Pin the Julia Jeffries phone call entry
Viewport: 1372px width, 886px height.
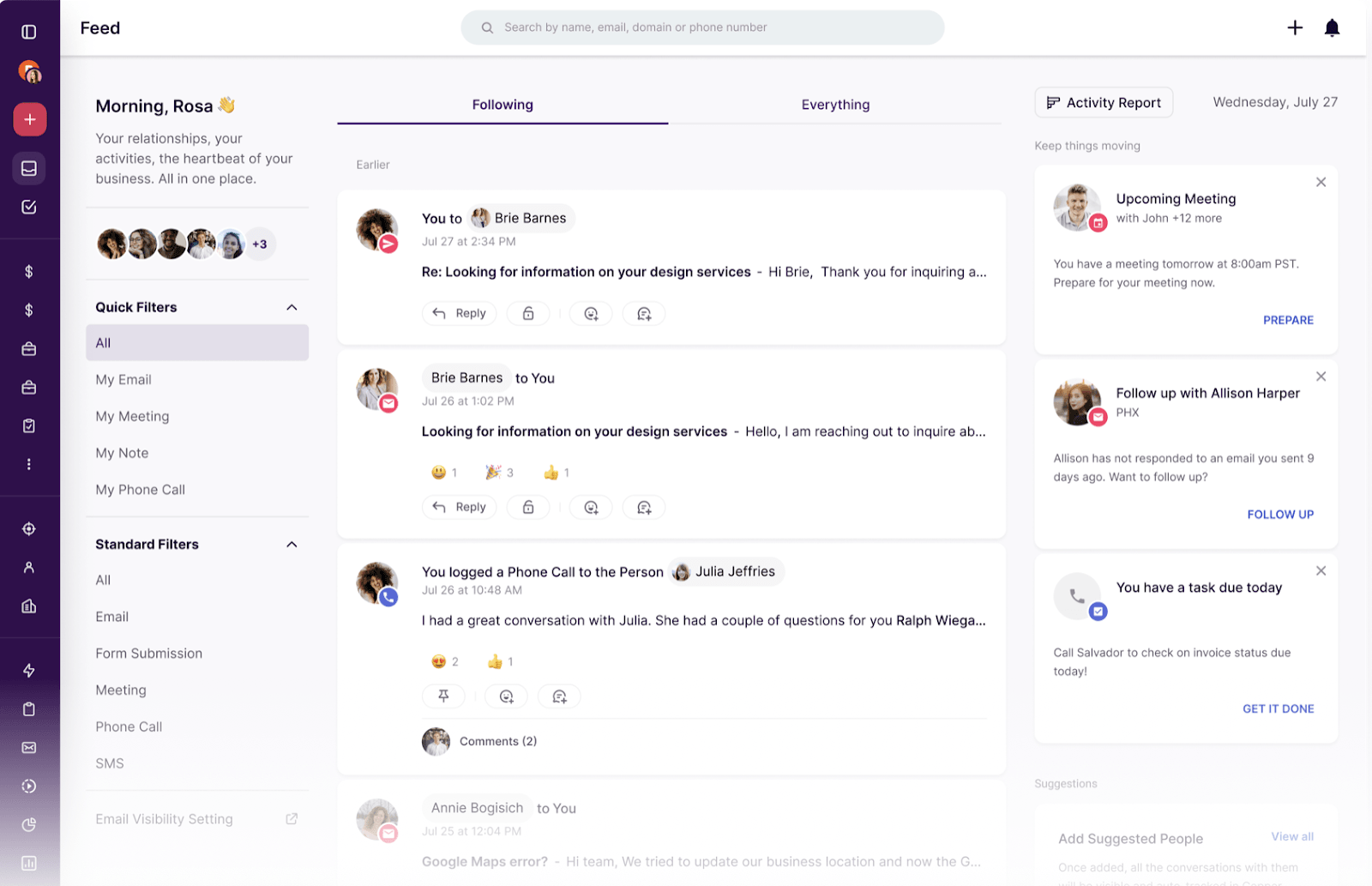(443, 696)
